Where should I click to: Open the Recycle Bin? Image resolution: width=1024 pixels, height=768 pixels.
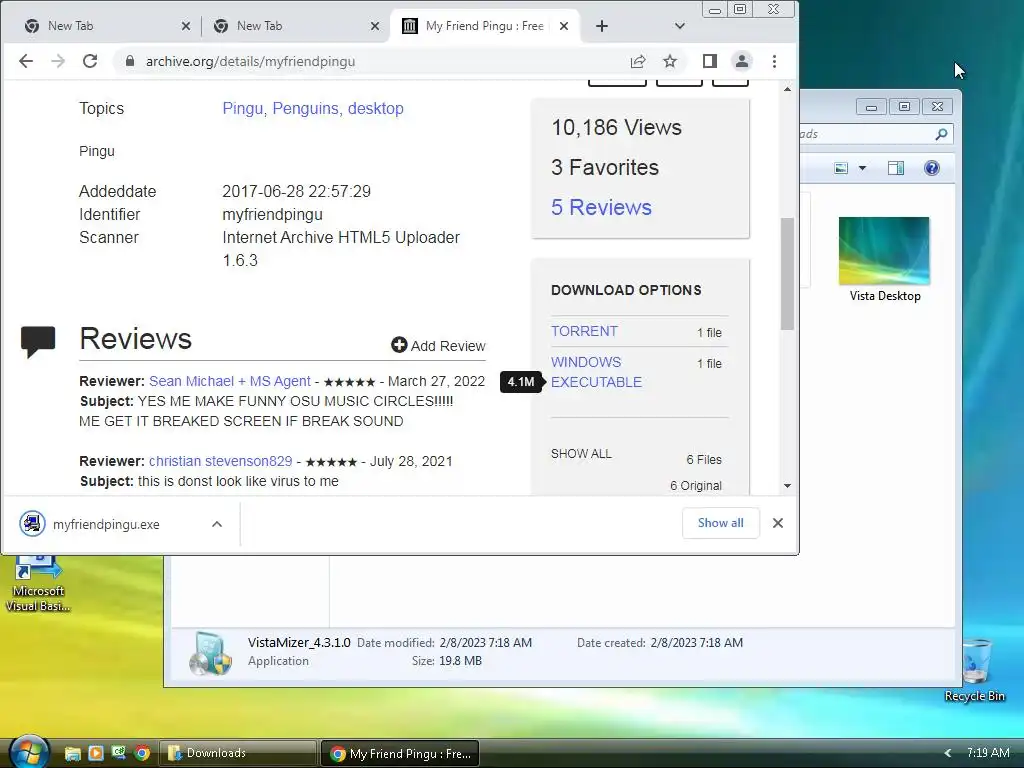point(974,670)
